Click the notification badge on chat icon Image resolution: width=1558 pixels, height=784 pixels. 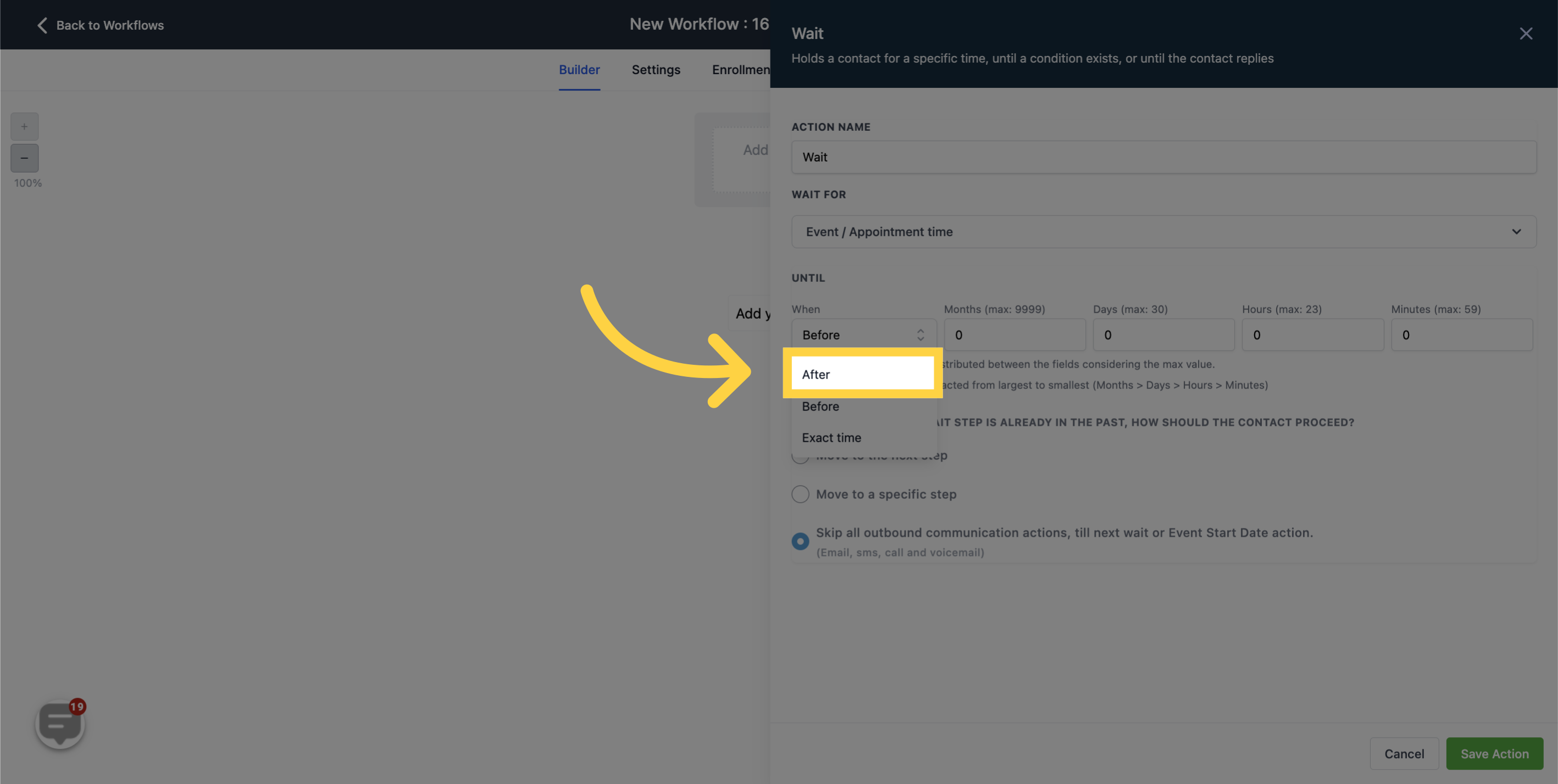pyautogui.click(x=77, y=707)
